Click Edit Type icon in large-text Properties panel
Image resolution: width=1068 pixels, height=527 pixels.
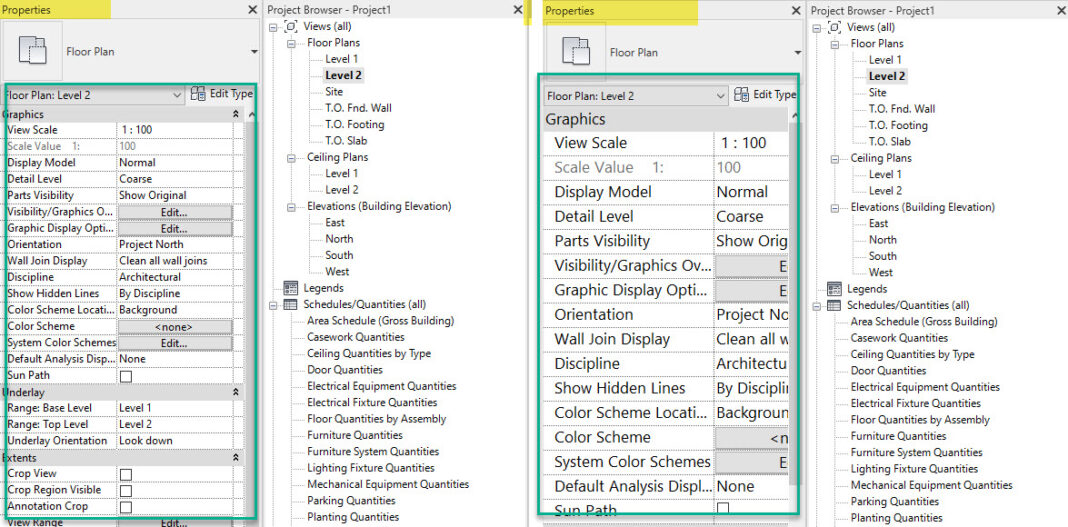point(742,95)
